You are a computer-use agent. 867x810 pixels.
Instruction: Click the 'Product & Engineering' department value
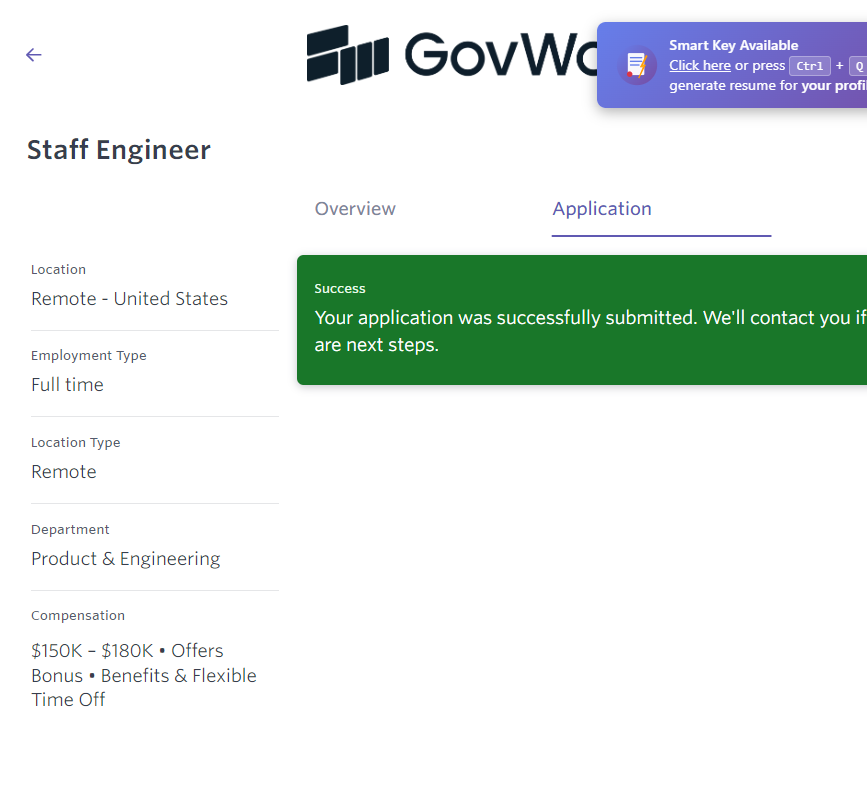pos(126,559)
